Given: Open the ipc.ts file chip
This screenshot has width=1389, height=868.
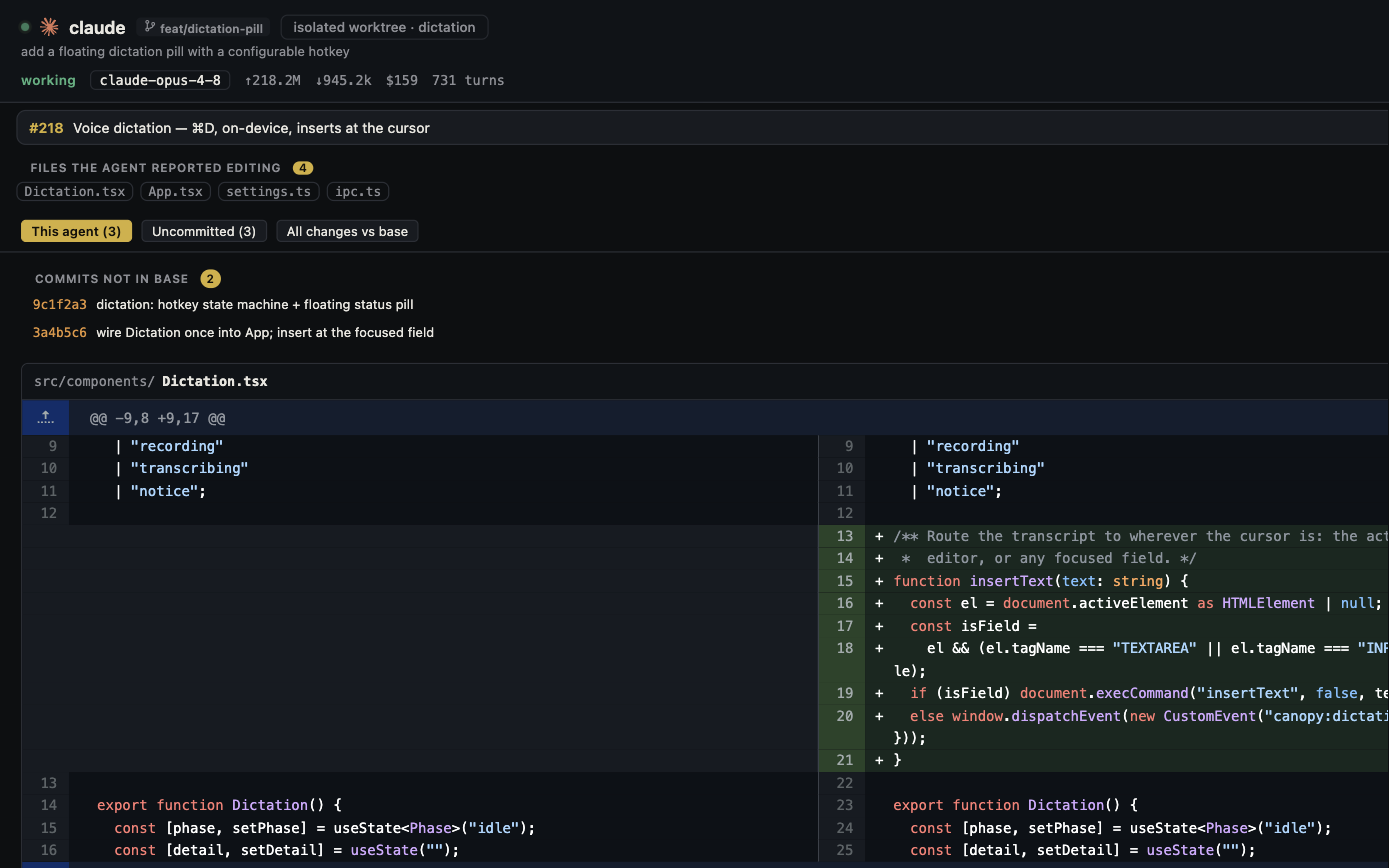Looking at the screenshot, I should (358, 191).
